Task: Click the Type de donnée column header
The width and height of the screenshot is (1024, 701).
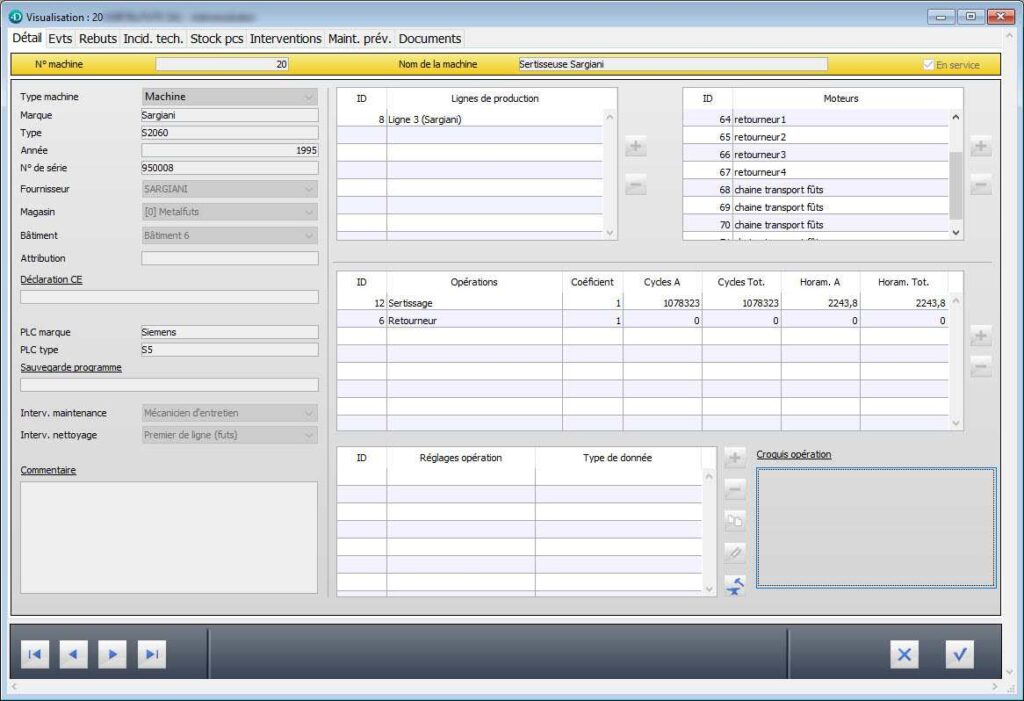Action: 617,458
